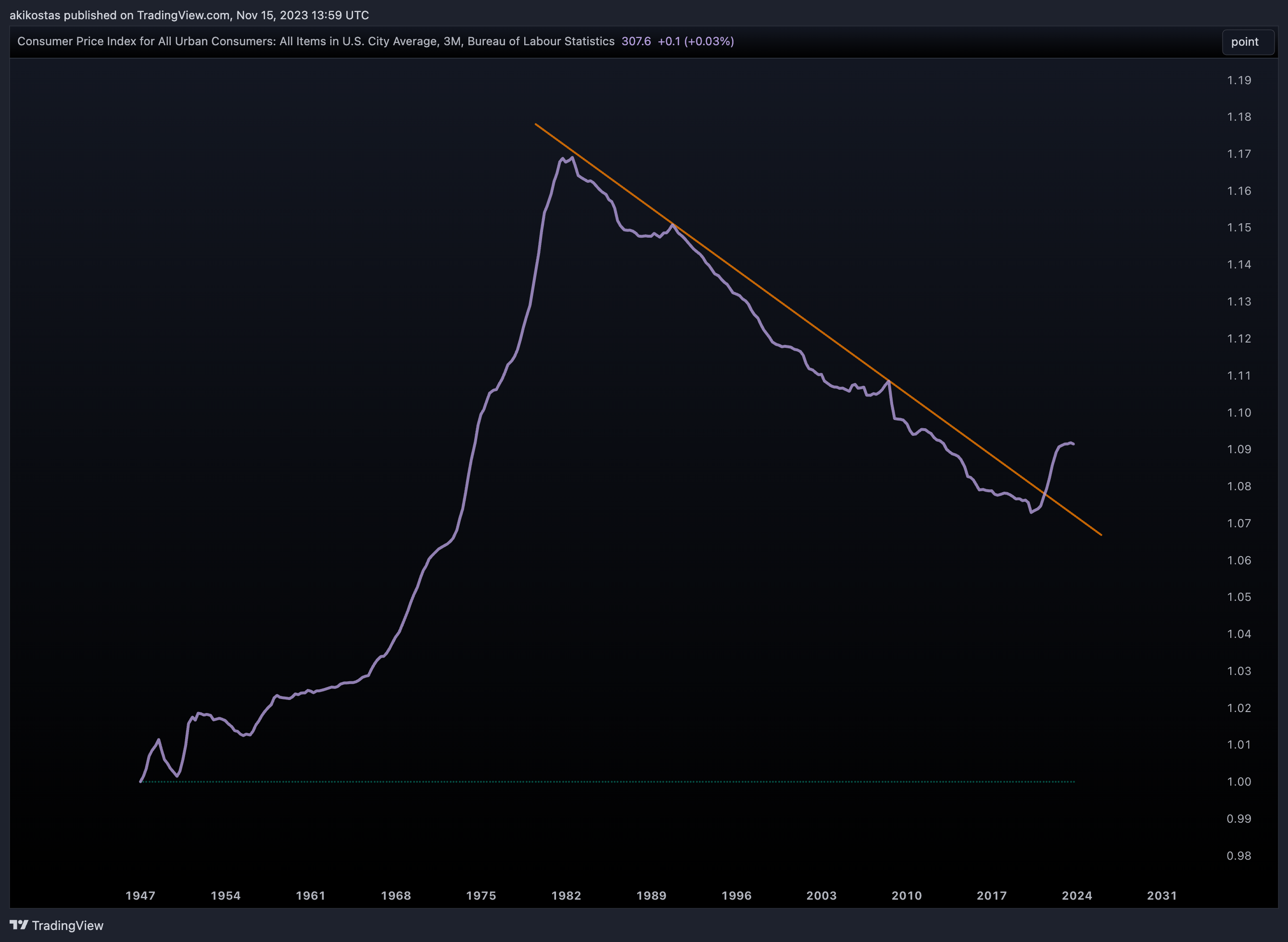1288x942 pixels.
Task: Click the price axis label 1.11
Action: pos(1239,375)
